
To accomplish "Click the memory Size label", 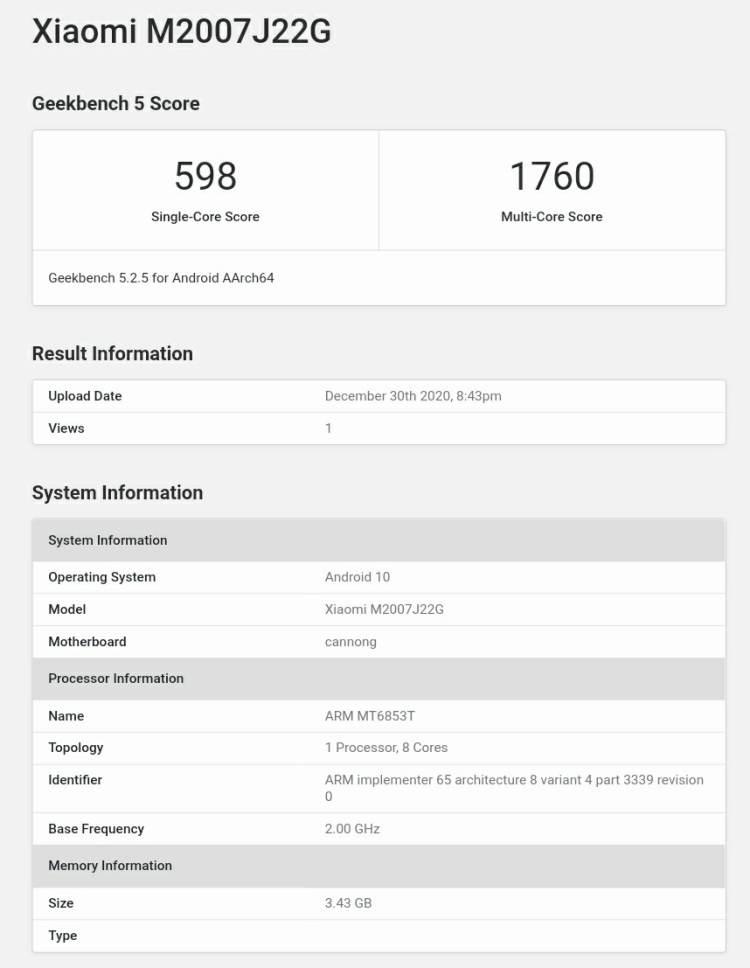I will [x=60, y=903].
